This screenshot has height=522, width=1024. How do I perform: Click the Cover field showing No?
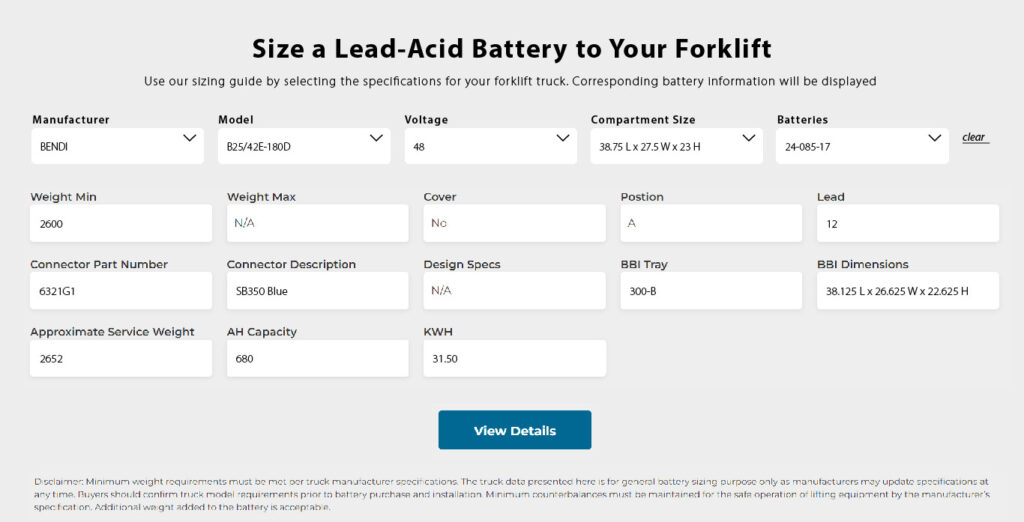point(514,224)
